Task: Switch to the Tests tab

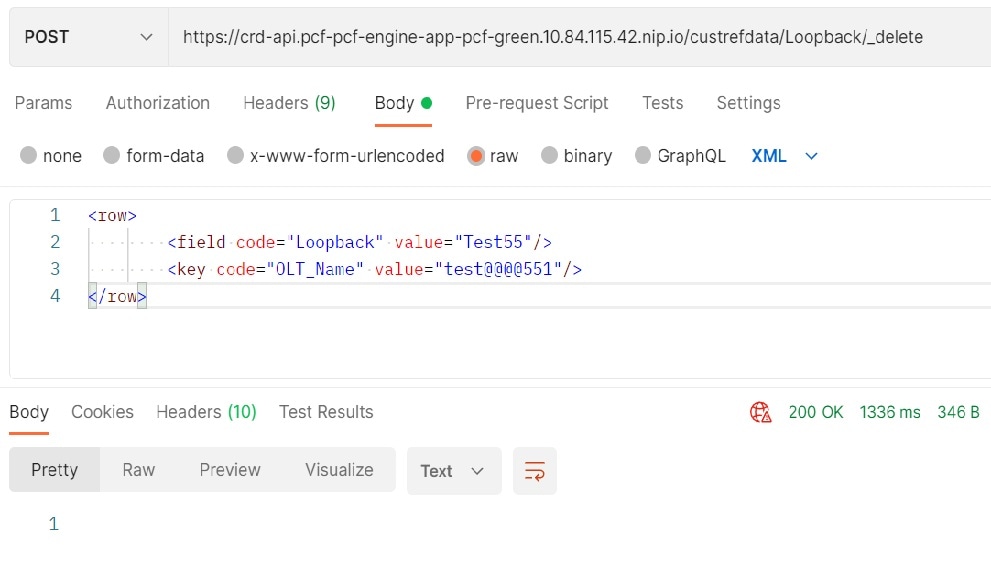Action: tap(662, 103)
